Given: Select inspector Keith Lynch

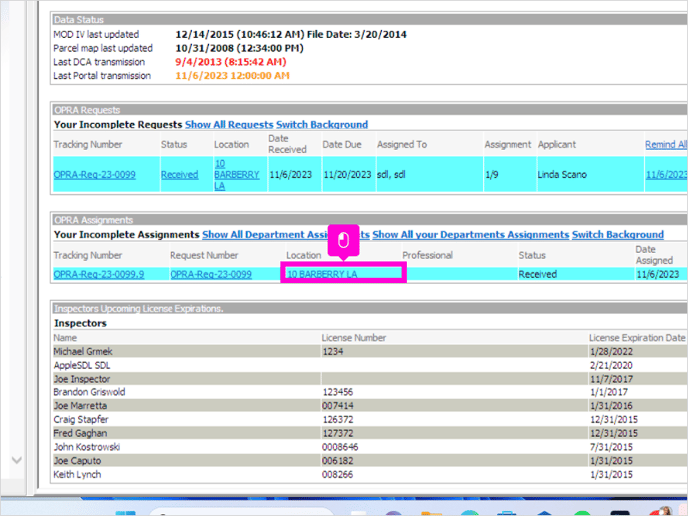Looking at the screenshot, I should 77,475.
